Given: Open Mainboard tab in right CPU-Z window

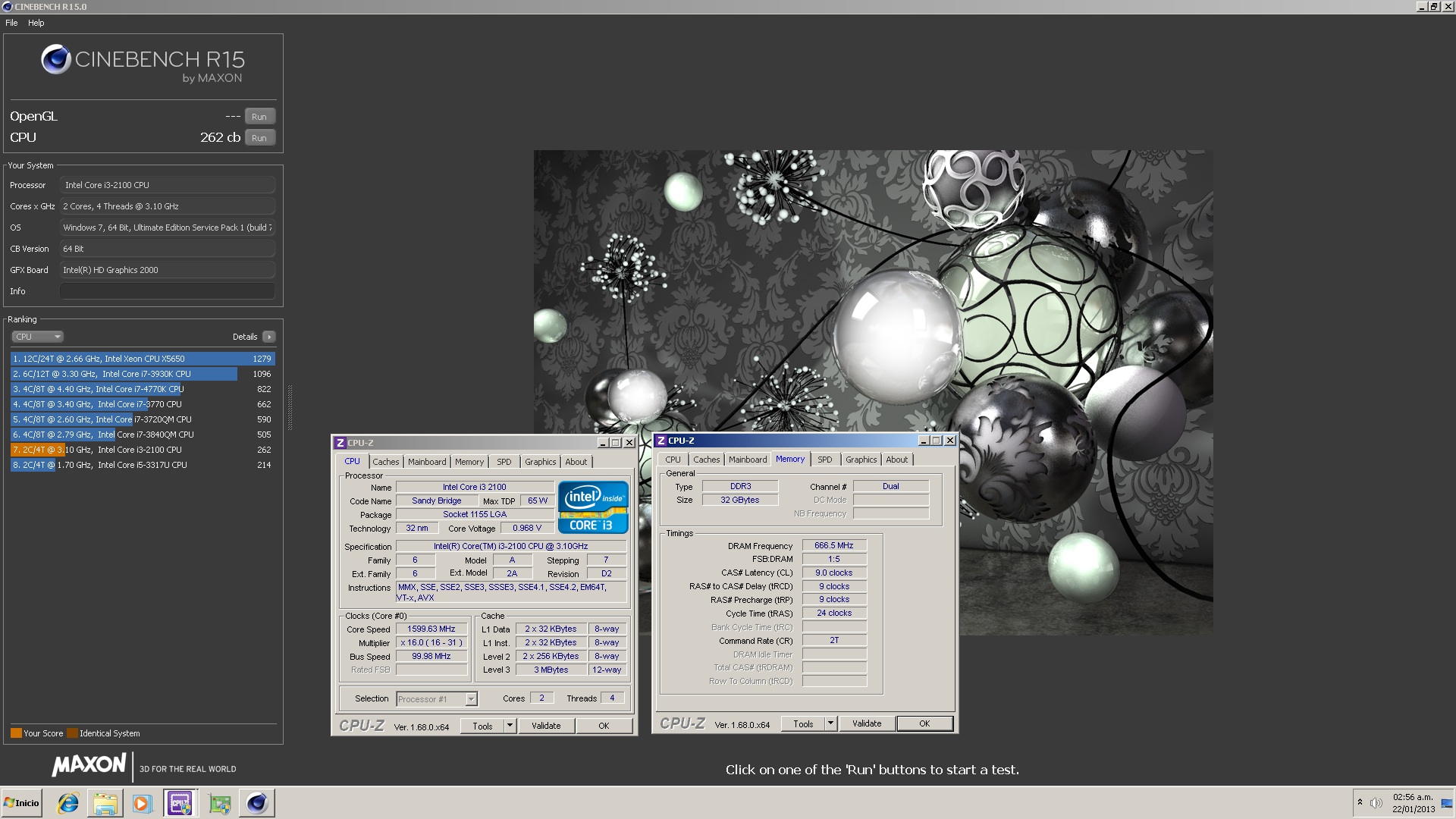Looking at the screenshot, I should point(748,460).
